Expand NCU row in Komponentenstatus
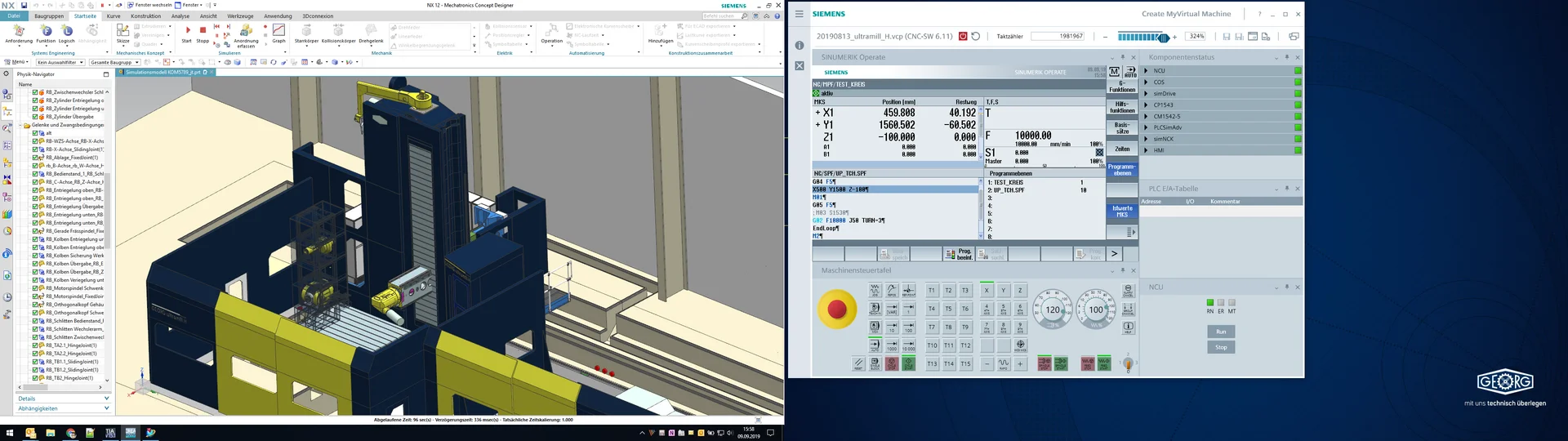Screen dimensions: 1568x441 click(x=1146, y=70)
